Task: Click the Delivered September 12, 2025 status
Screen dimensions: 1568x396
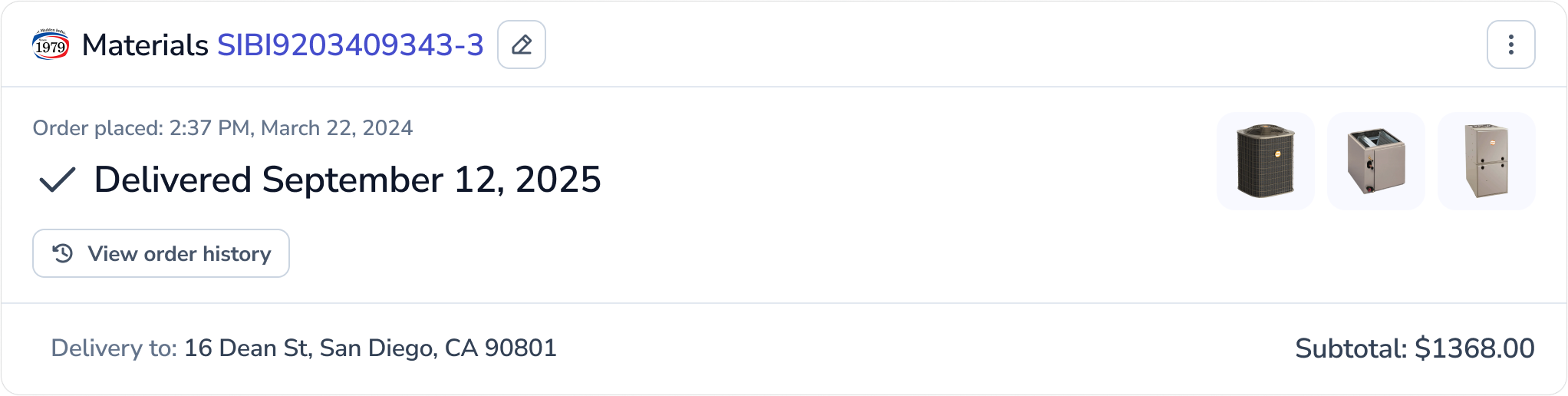Action: tap(348, 180)
